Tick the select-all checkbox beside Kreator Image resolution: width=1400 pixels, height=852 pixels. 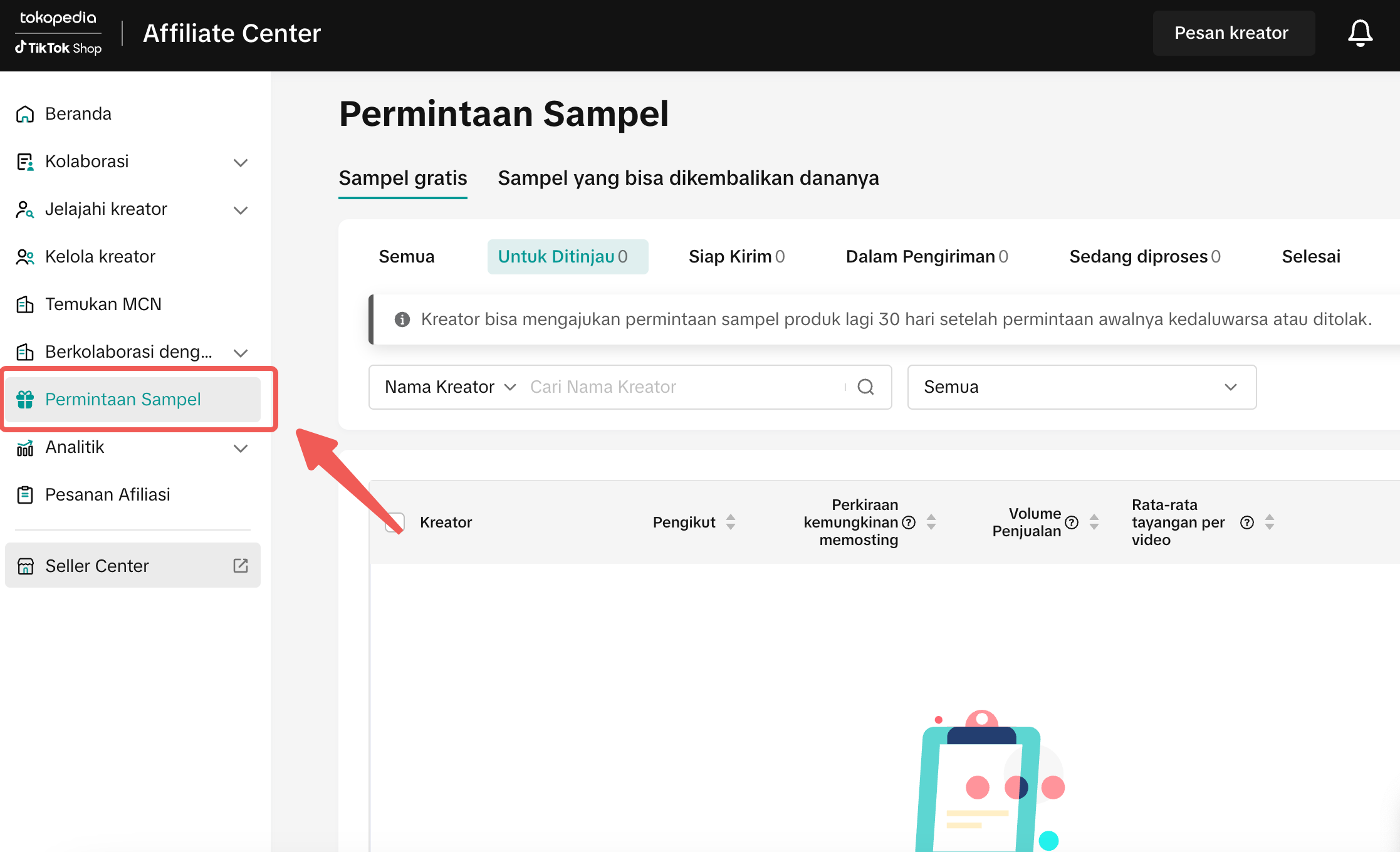tap(395, 522)
